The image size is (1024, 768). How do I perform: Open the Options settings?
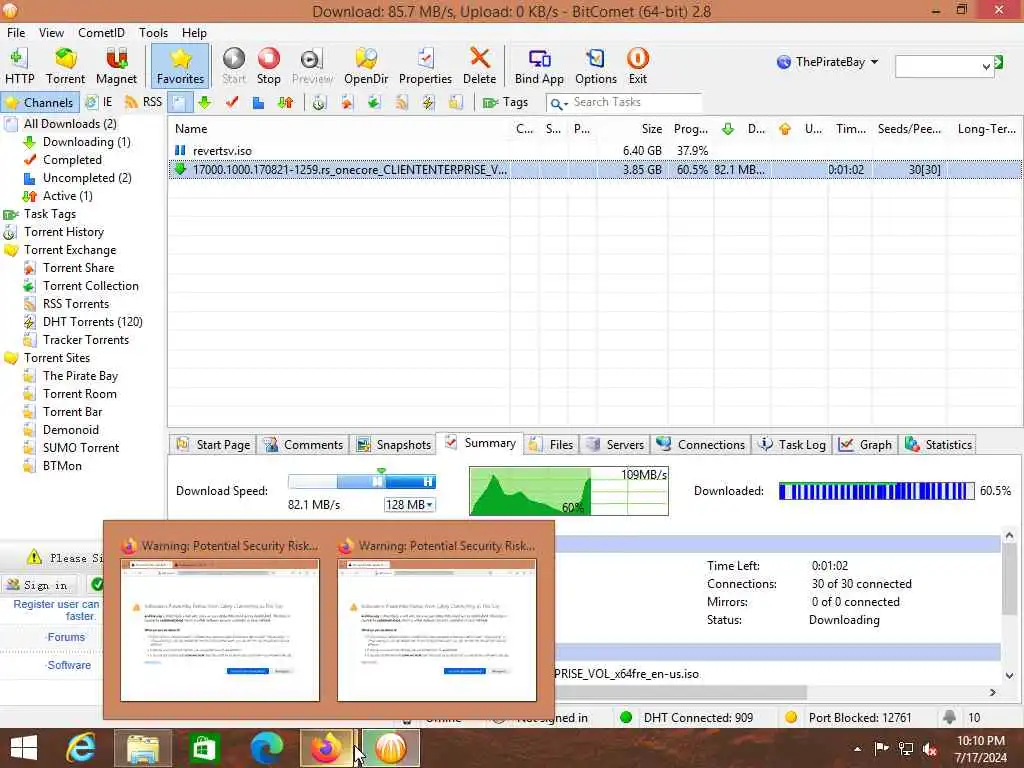click(596, 66)
